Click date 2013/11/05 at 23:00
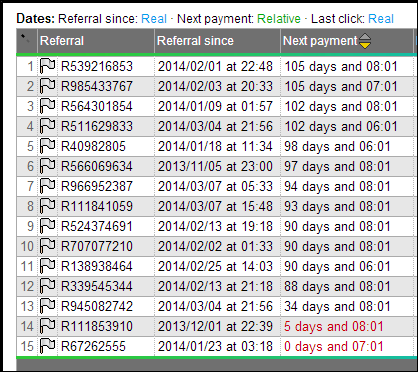 (x=215, y=166)
